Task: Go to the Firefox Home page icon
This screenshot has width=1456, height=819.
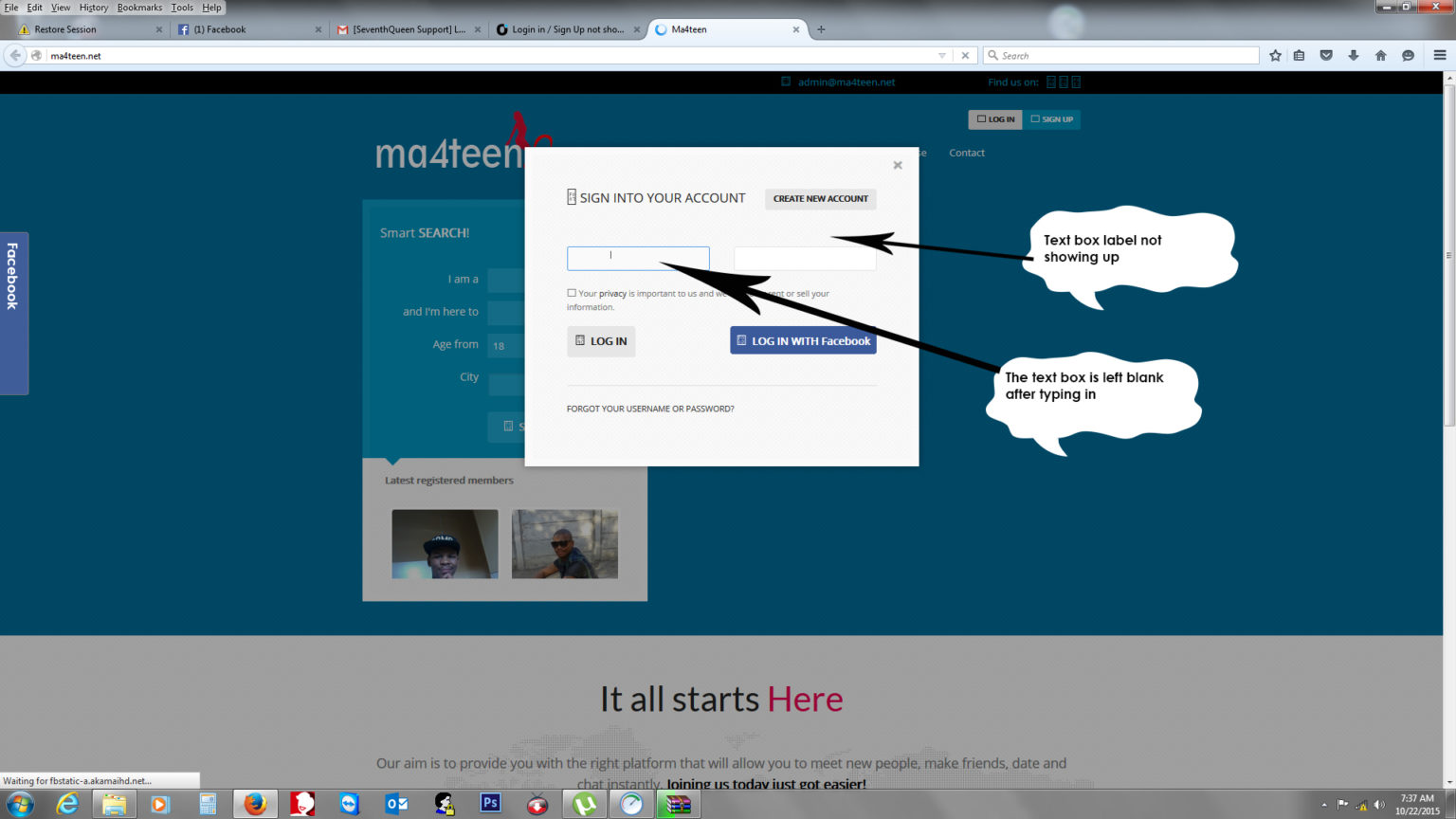Action: (1380, 56)
